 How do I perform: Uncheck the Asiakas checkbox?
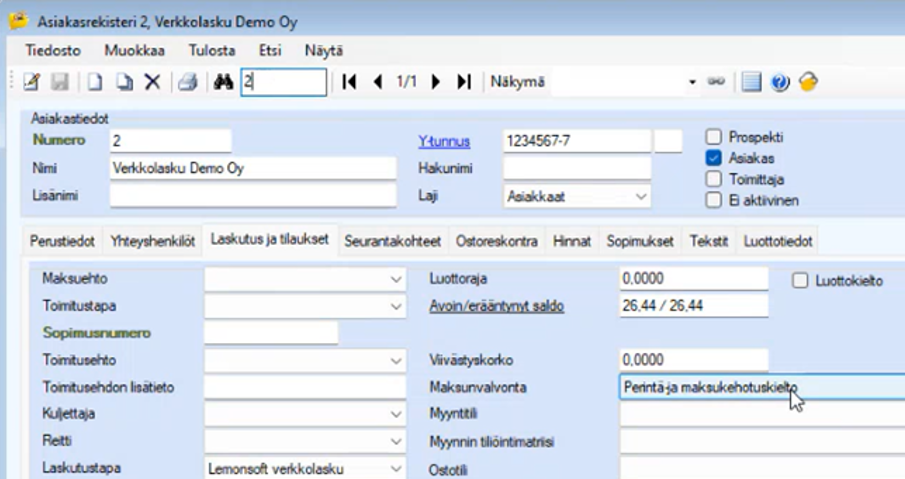tap(714, 158)
